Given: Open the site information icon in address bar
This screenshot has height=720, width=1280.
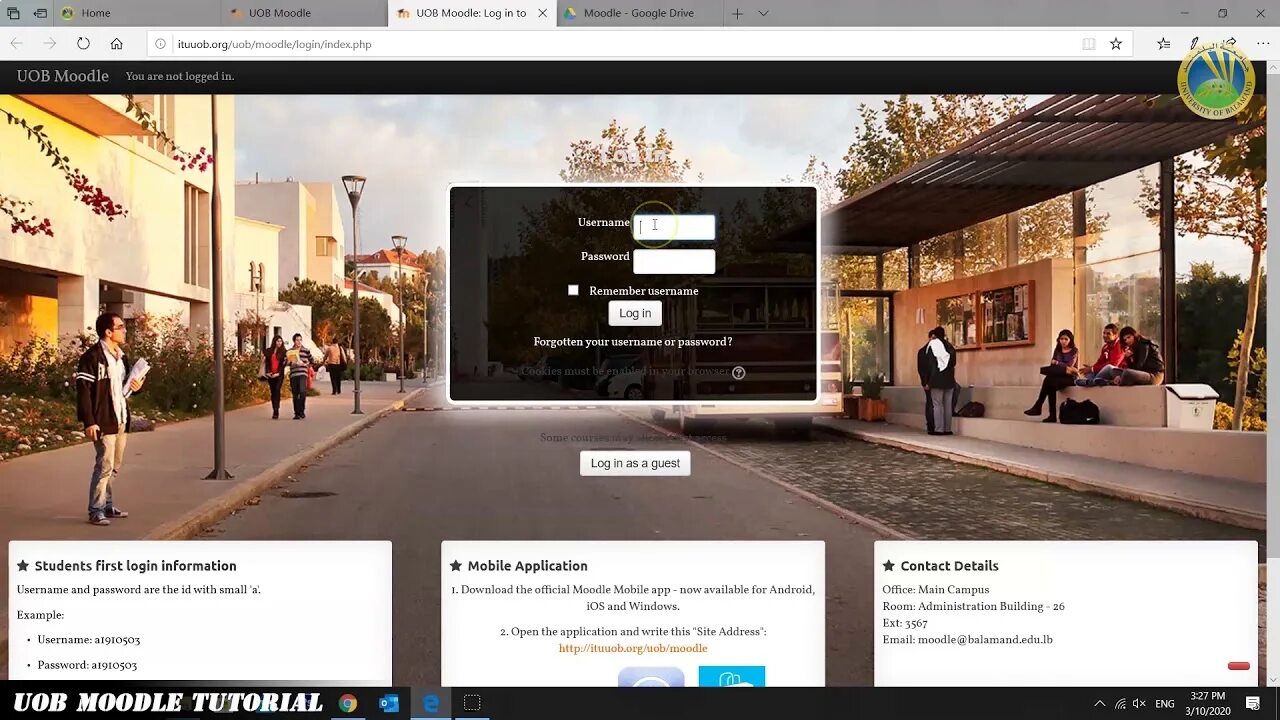Looking at the screenshot, I should pyautogui.click(x=160, y=44).
